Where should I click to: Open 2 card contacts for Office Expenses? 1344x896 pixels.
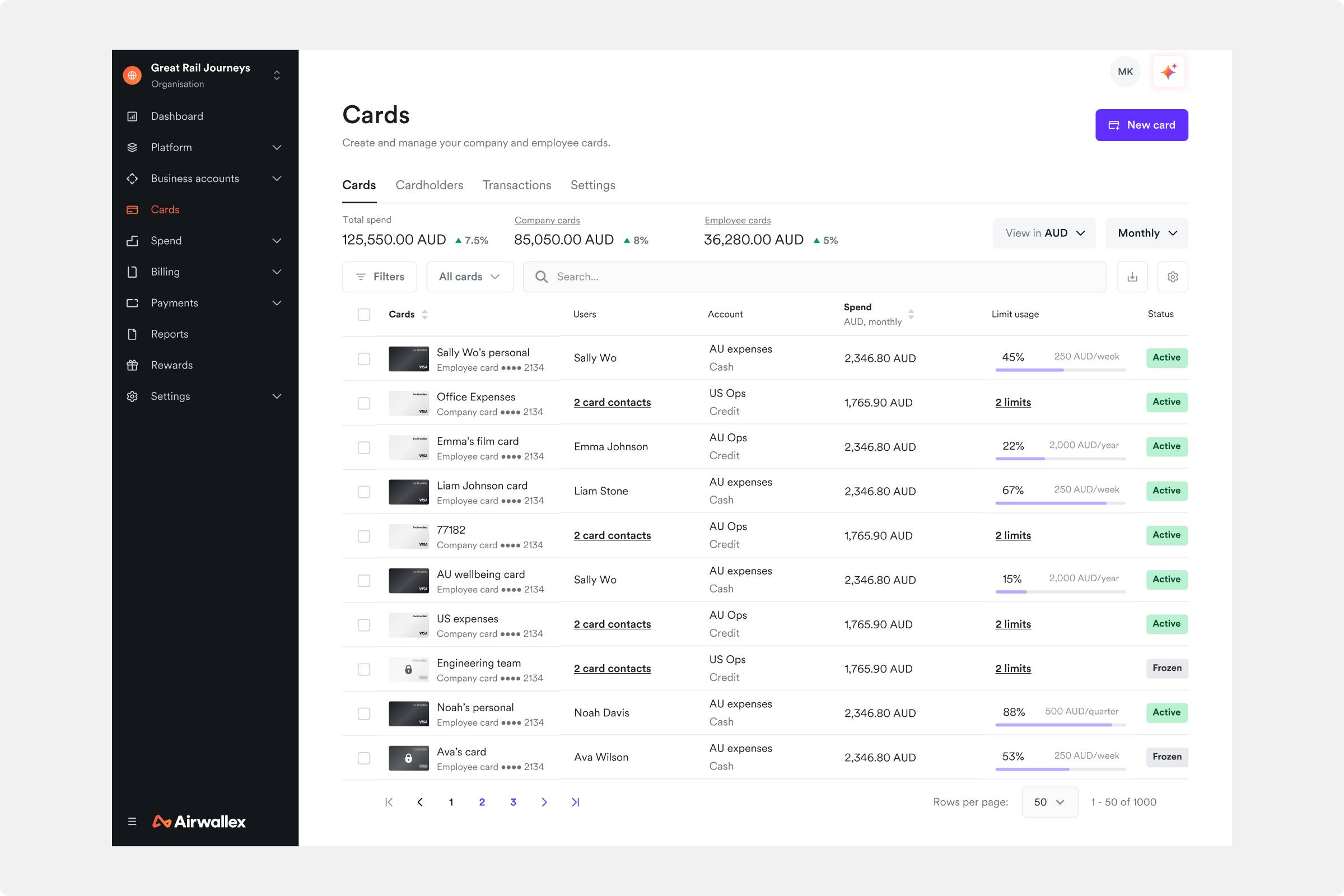click(x=612, y=402)
